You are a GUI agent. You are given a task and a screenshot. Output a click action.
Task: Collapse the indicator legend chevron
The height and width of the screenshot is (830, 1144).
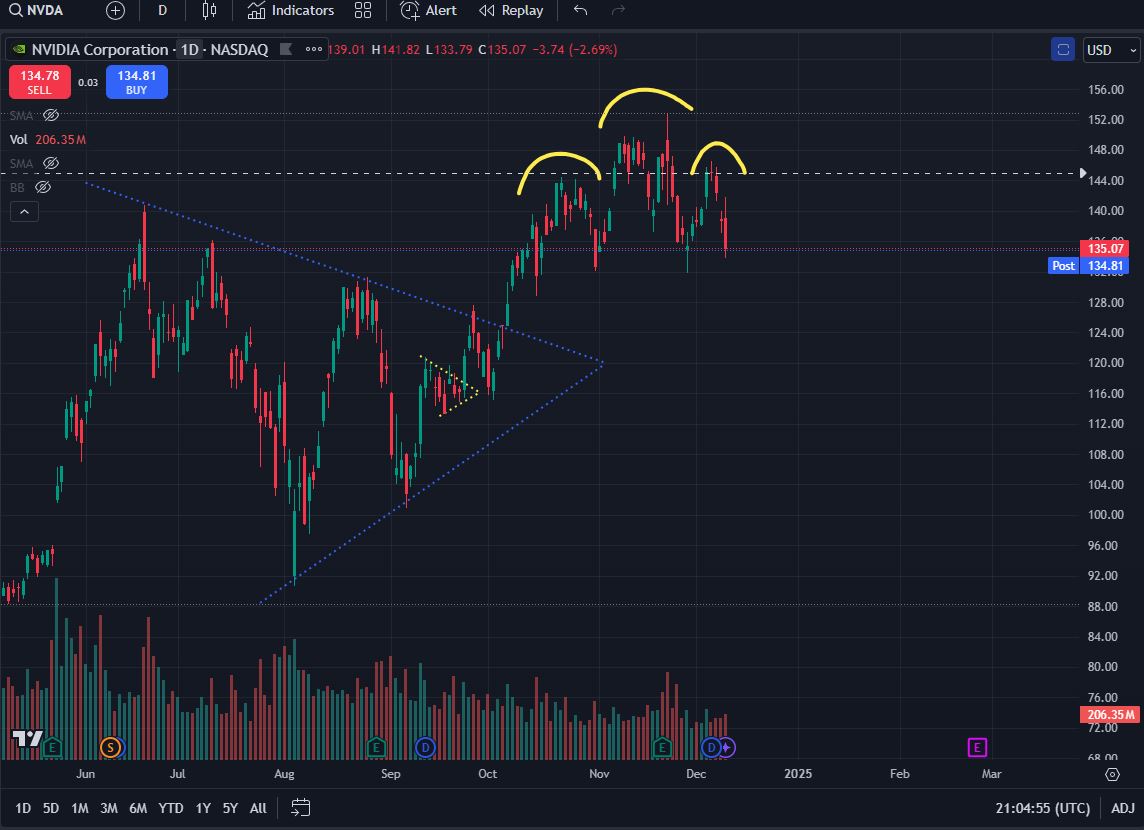point(24,212)
